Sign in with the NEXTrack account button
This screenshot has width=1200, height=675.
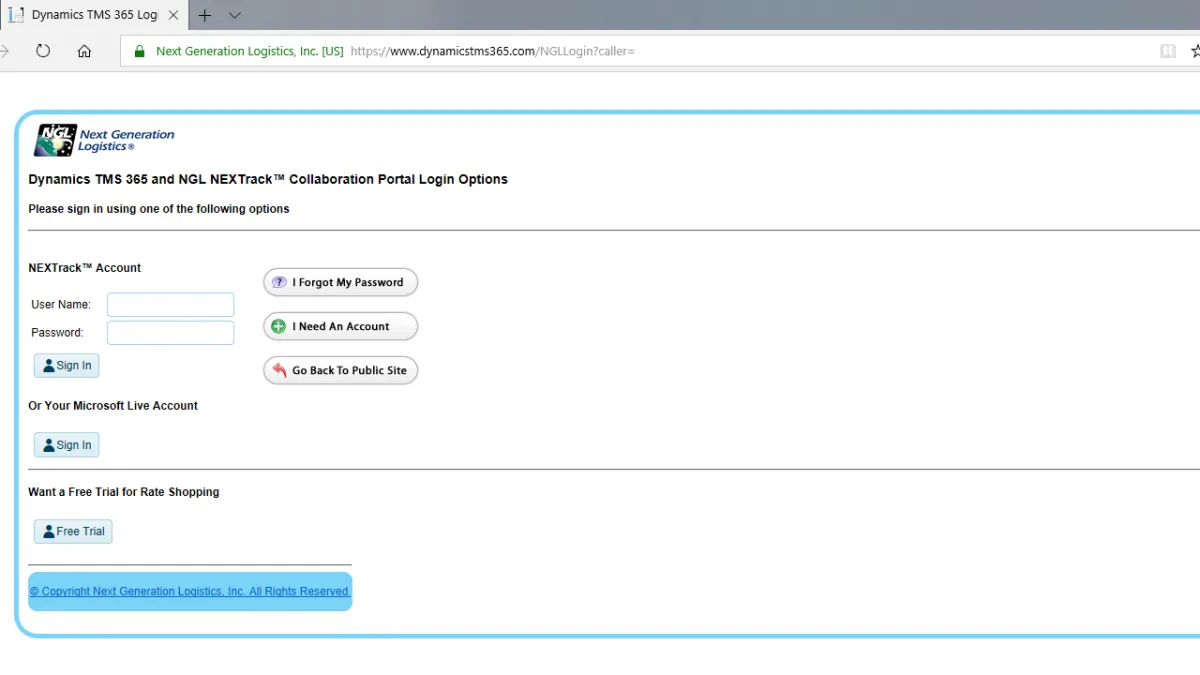[x=66, y=366]
